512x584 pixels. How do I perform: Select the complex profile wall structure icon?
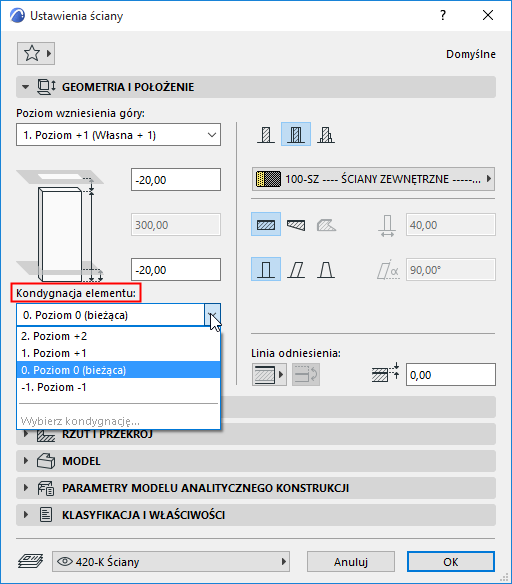pos(326,134)
